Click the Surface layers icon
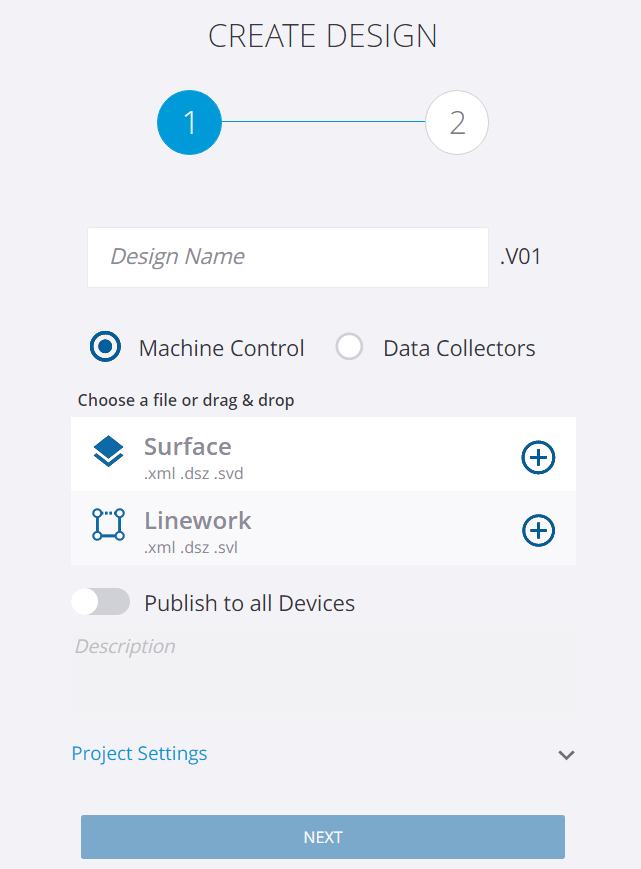Viewport: 641px width, 869px height. [x=108, y=451]
